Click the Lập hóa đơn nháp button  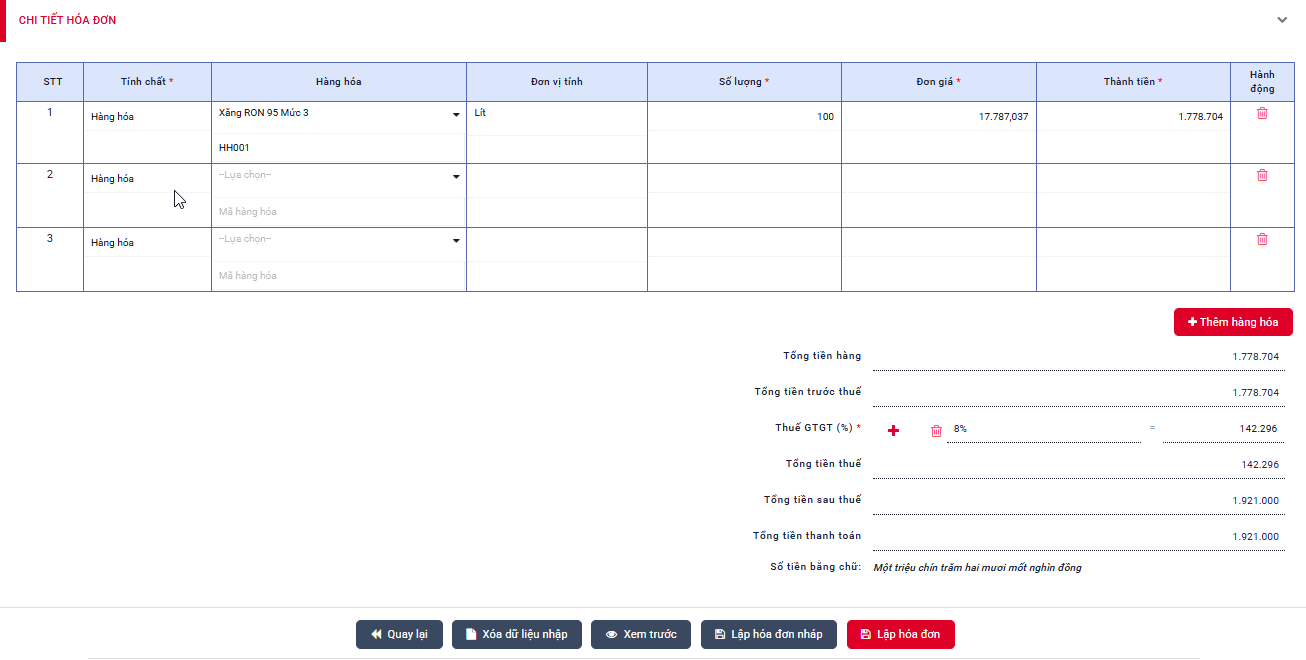pos(768,635)
